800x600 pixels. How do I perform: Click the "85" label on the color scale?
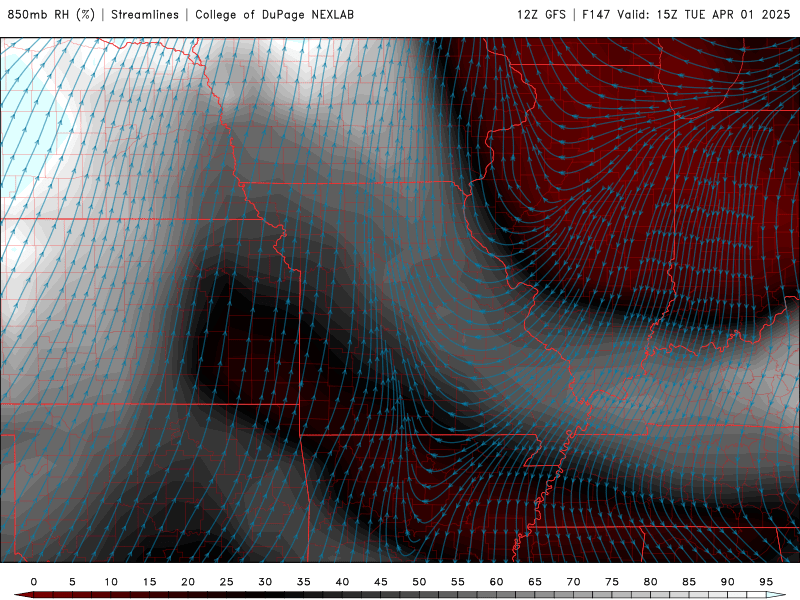click(x=689, y=582)
